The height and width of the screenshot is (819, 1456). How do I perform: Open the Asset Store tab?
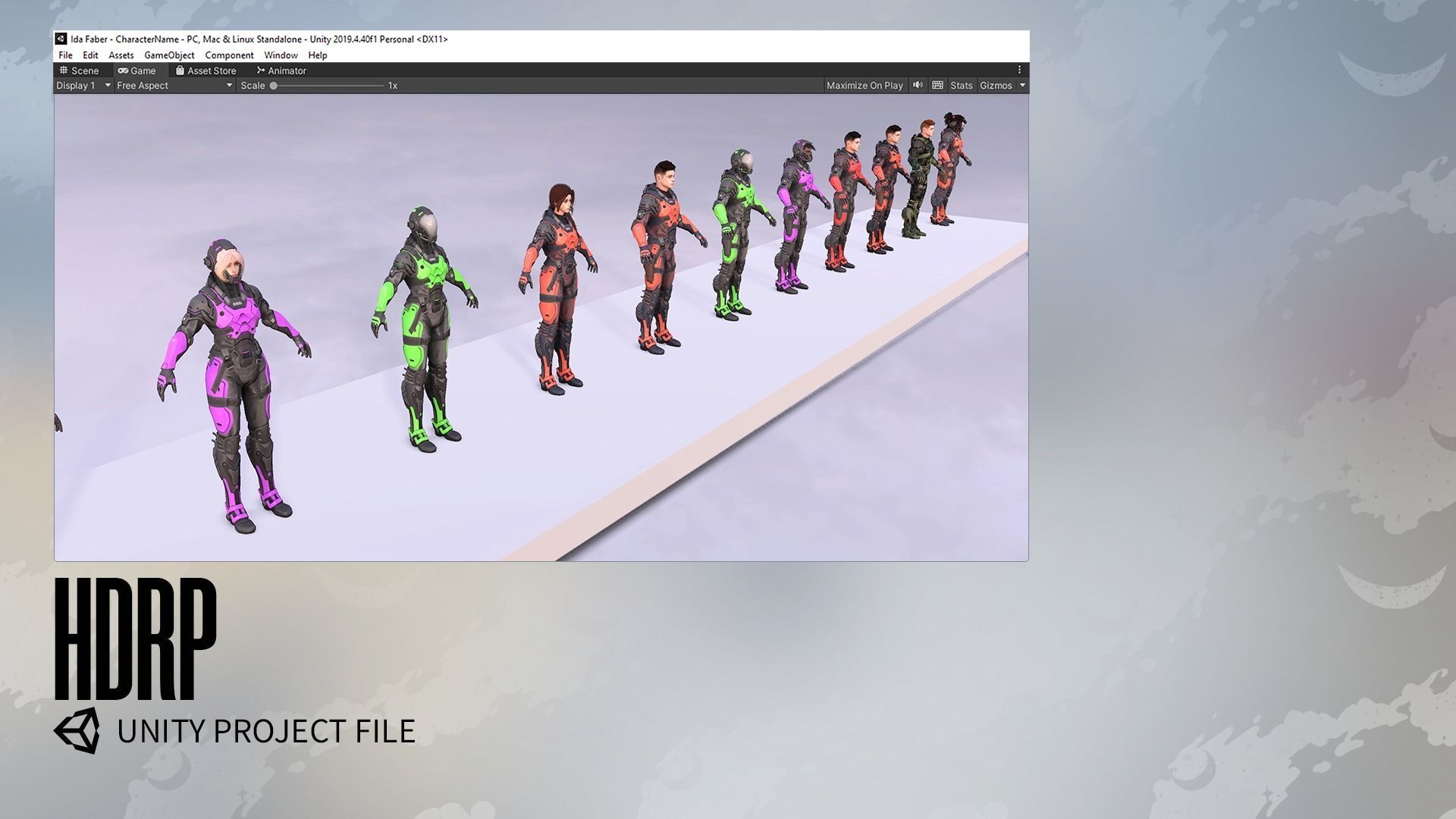coord(206,71)
